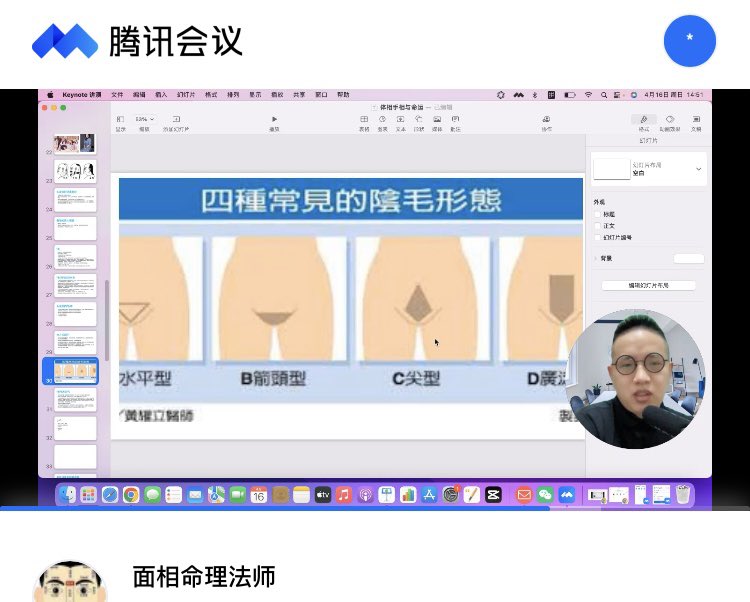Open the Keynote 讲演 application menu
750x602 pixels.
(x=82, y=95)
